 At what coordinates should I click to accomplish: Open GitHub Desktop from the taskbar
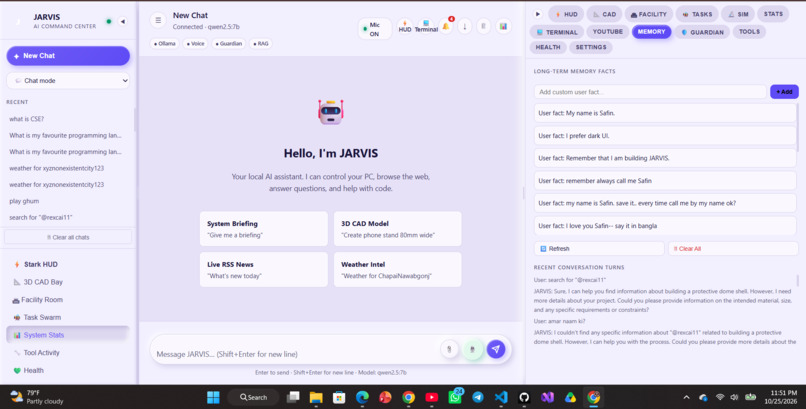tap(524, 397)
